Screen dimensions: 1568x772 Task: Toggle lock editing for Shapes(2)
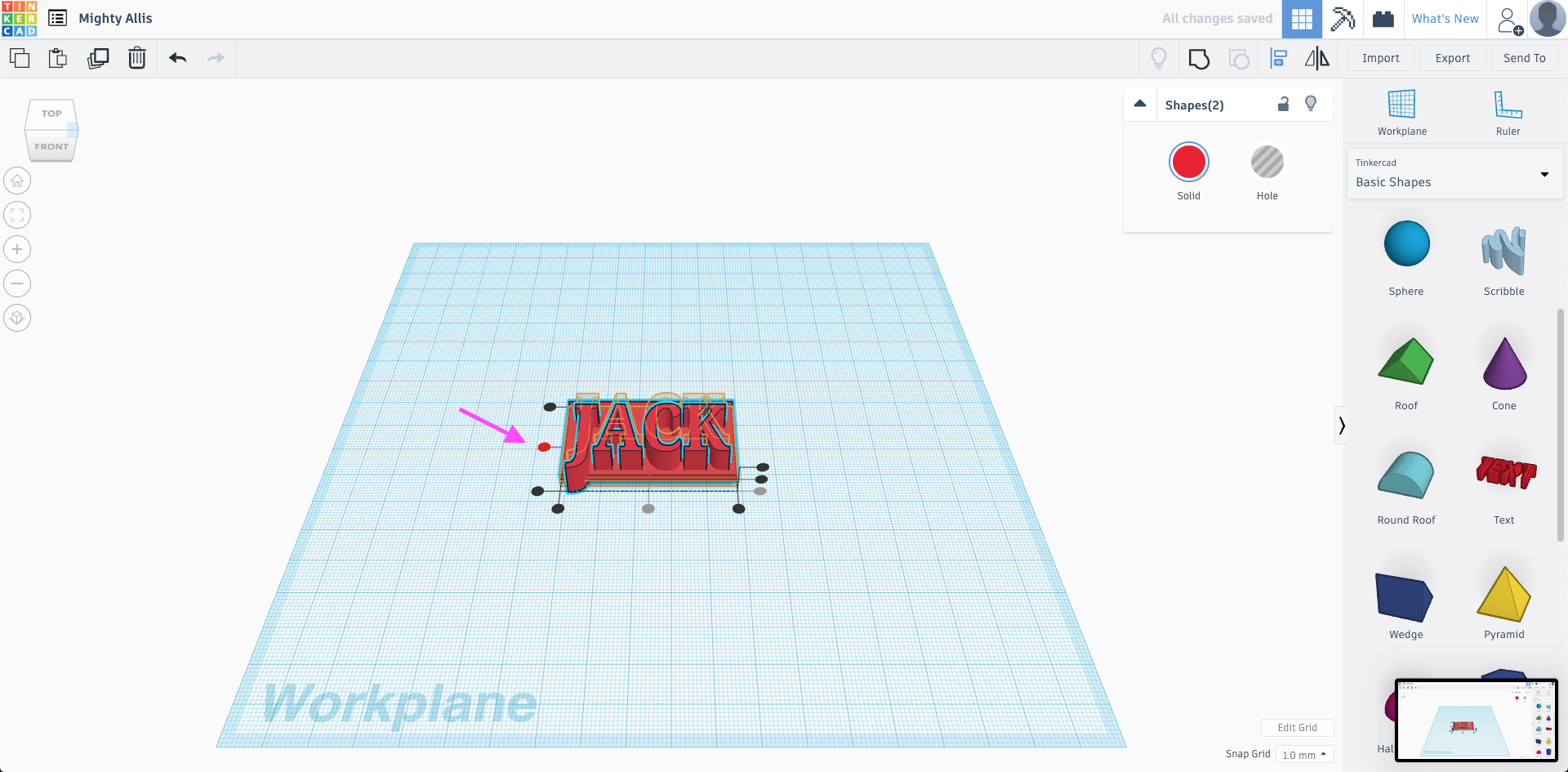click(x=1283, y=104)
